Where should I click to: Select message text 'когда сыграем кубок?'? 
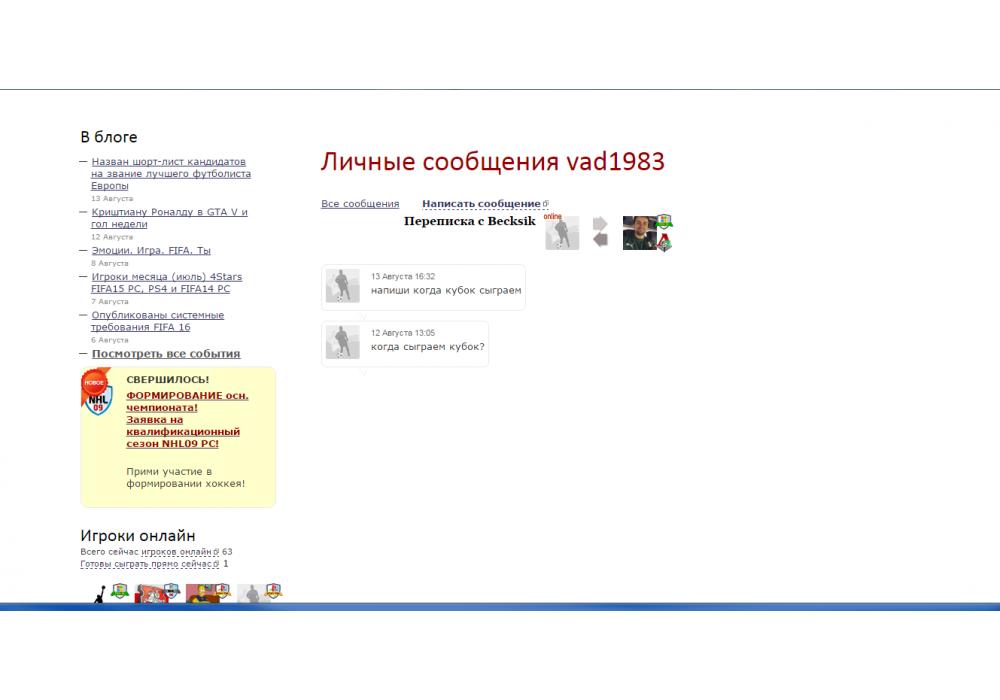[x=427, y=347]
